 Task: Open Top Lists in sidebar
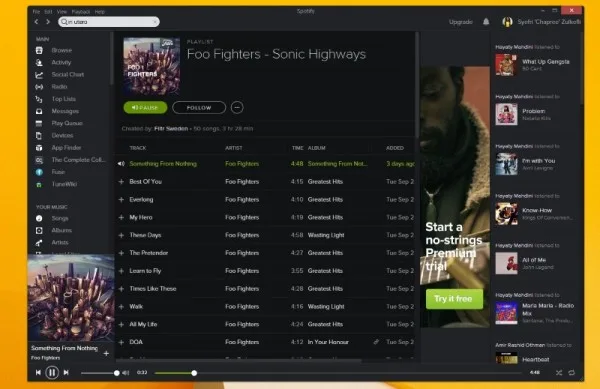pos(63,99)
